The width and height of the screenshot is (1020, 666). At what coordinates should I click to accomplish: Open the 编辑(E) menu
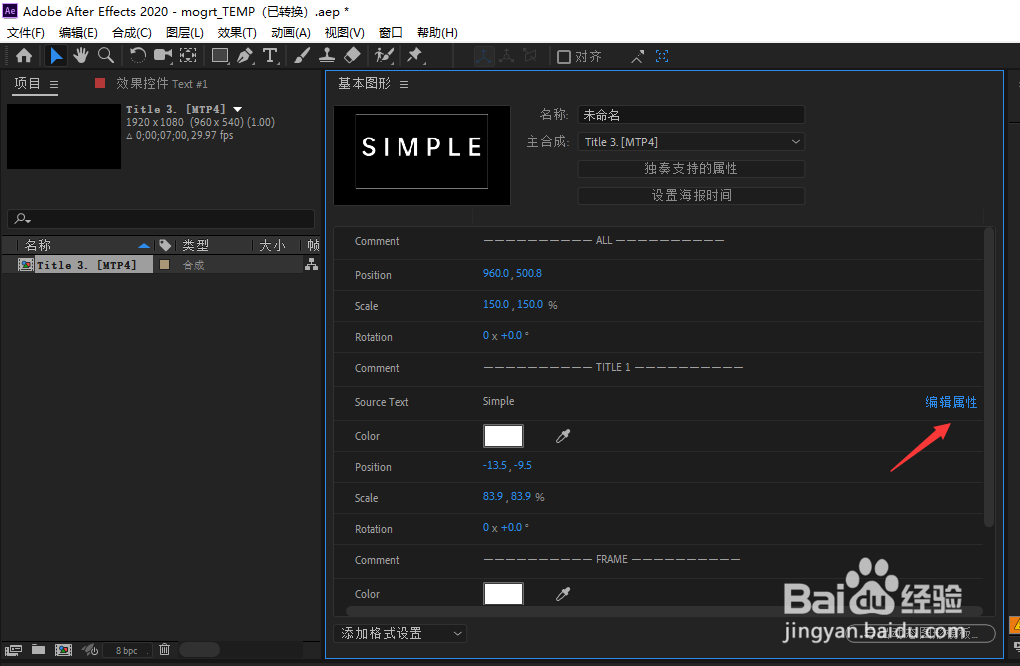pyautogui.click(x=78, y=33)
